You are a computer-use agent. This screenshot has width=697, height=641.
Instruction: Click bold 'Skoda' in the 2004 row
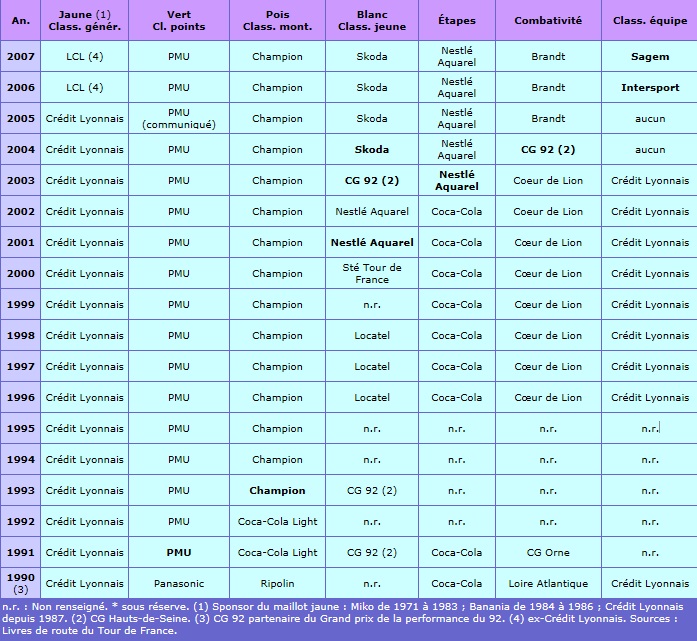[x=372, y=150]
